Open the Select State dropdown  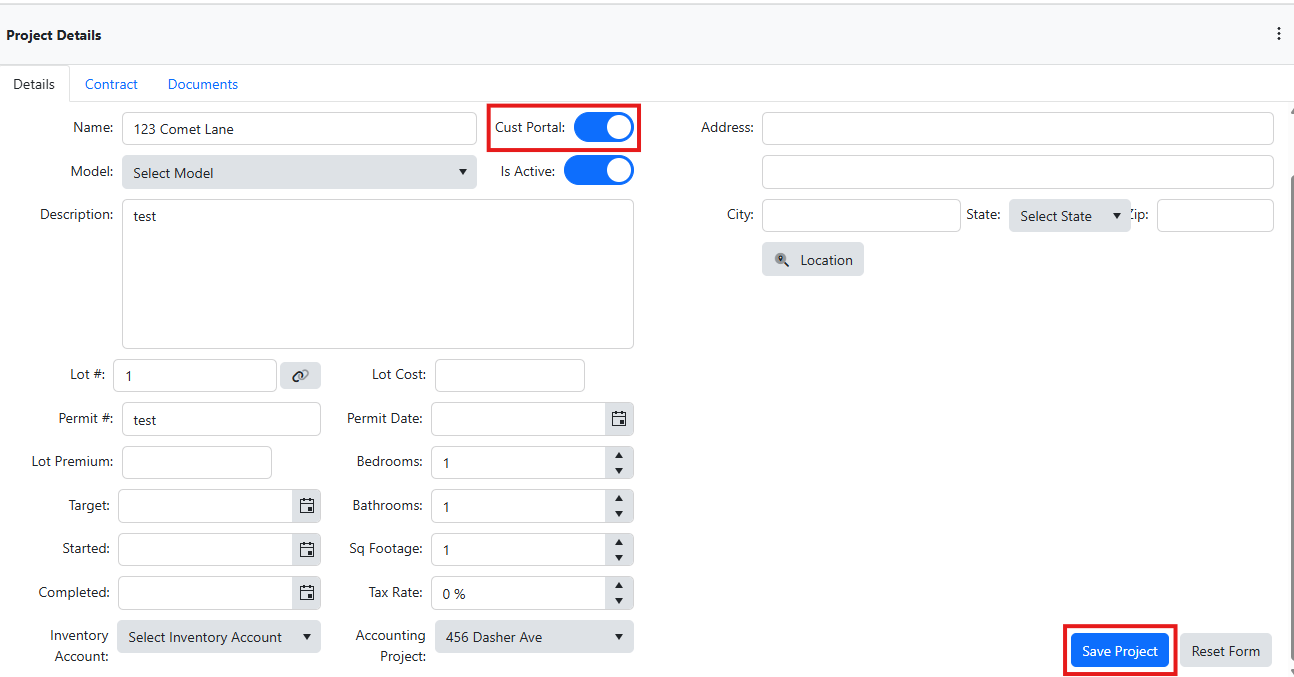[x=1069, y=216]
